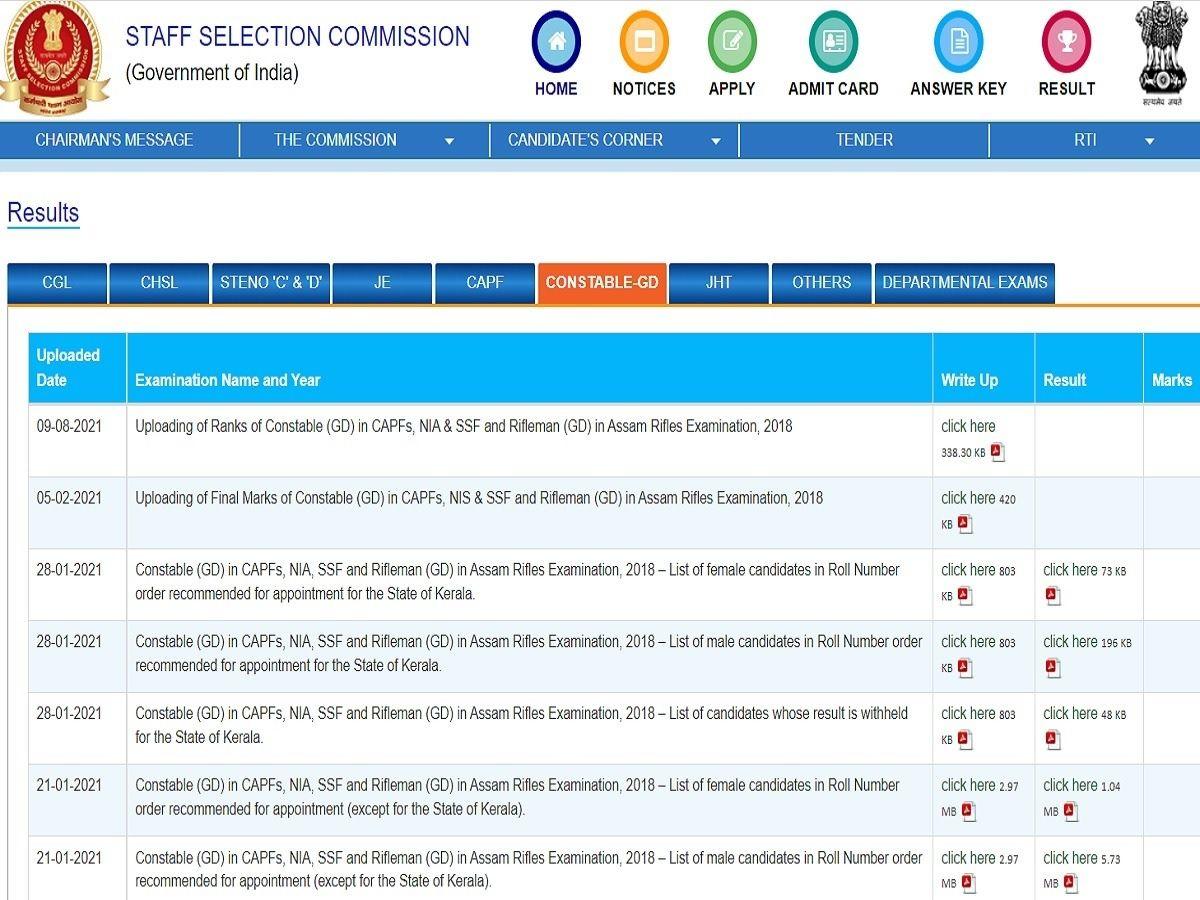Open result PDF icon sized 5.73 MB
Viewport: 1200px width, 900px height.
[x=1071, y=884]
